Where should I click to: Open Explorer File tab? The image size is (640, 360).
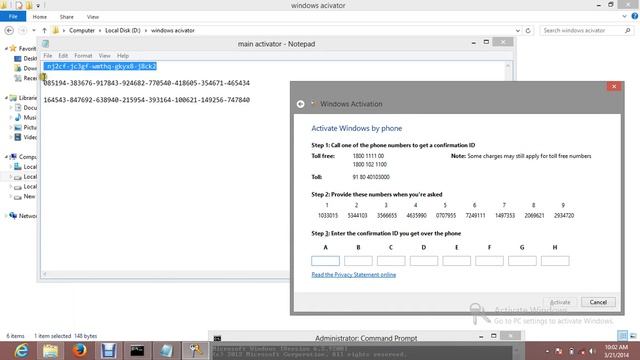coord(13,17)
